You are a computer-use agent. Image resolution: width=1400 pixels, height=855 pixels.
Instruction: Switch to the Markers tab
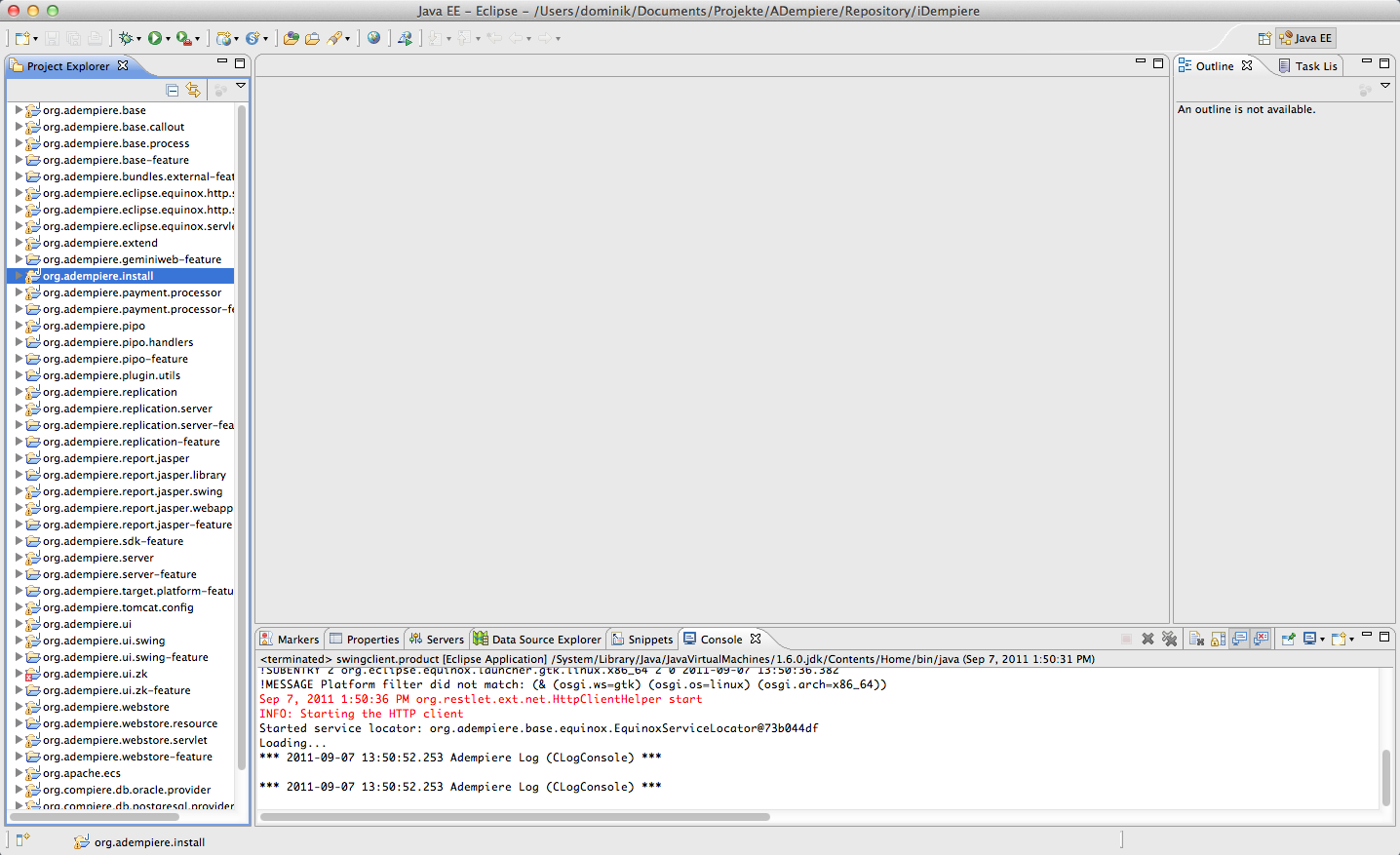(290, 640)
